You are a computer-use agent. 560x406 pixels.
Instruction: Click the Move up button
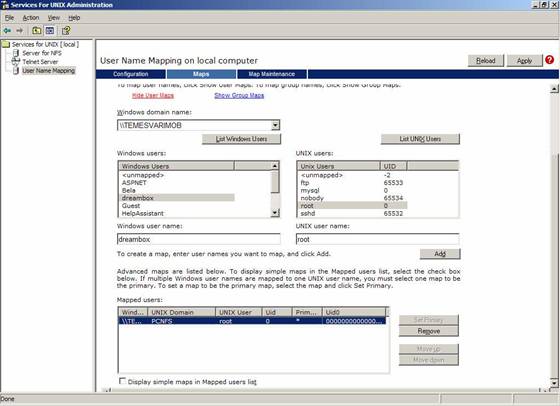[x=429, y=349]
